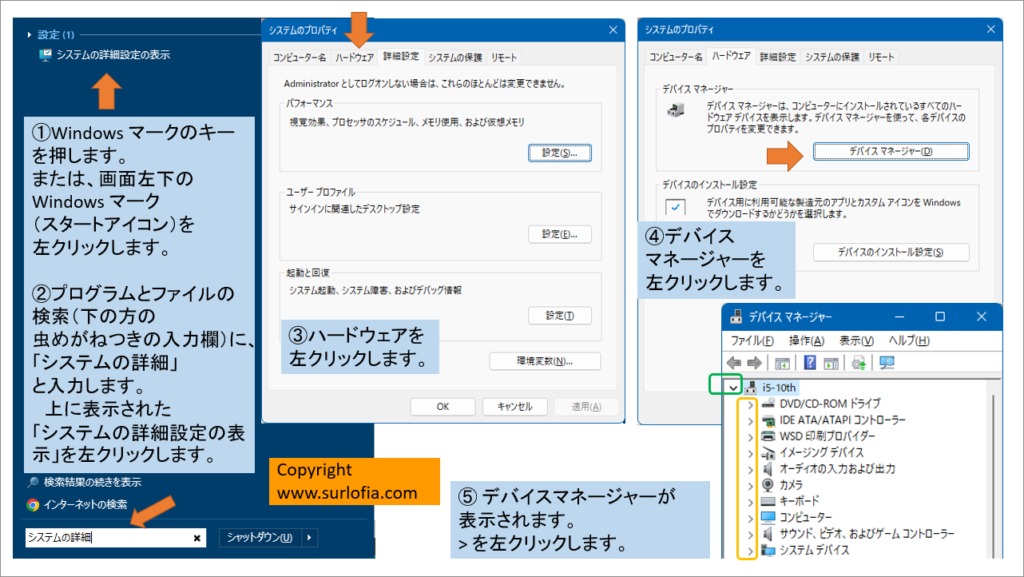Select the カメラ device icon
The width and height of the screenshot is (1024, 577).
tap(767, 485)
